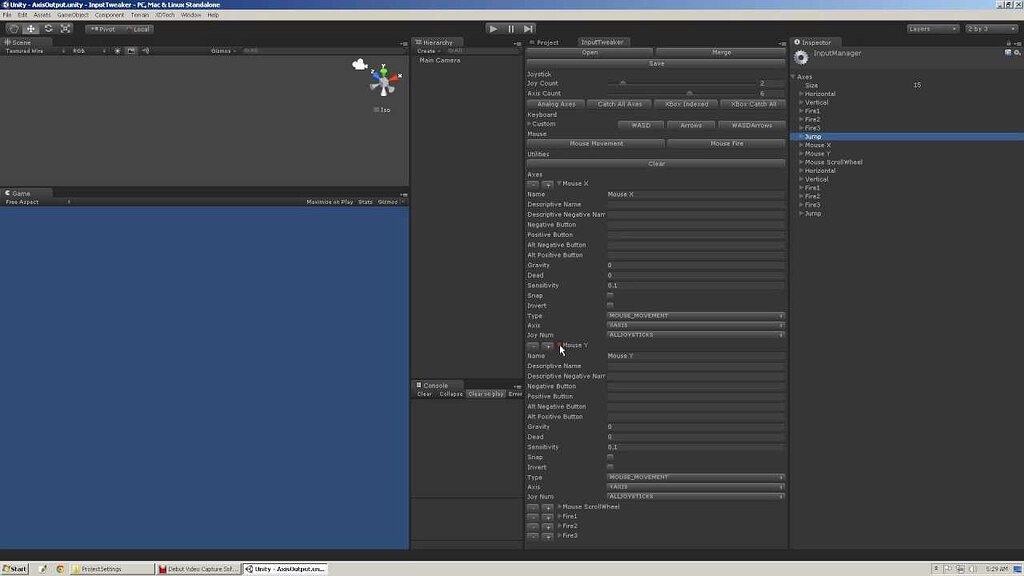
Task: Click the WASD keyboard preset button
Action: click(640, 124)
